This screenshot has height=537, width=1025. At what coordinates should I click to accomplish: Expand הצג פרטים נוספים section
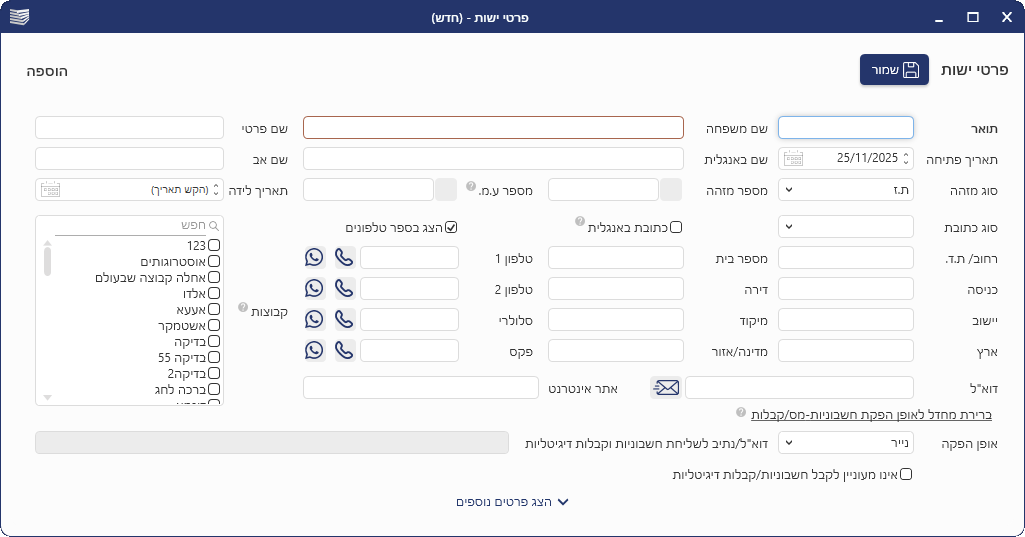[512, 502]
